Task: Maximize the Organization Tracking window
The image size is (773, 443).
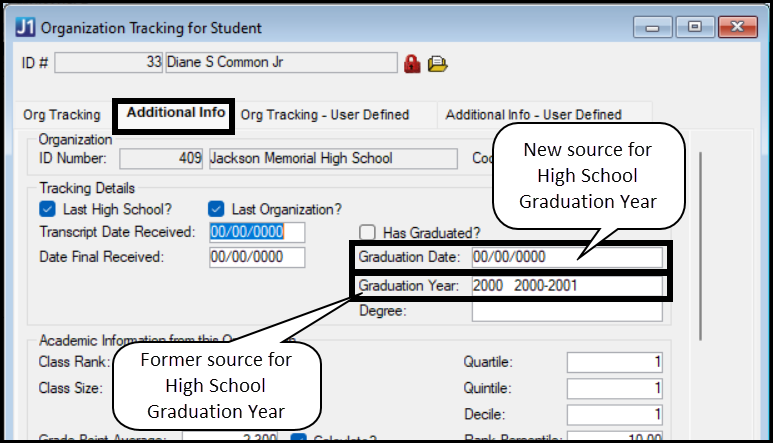Action: coord(695,27)
